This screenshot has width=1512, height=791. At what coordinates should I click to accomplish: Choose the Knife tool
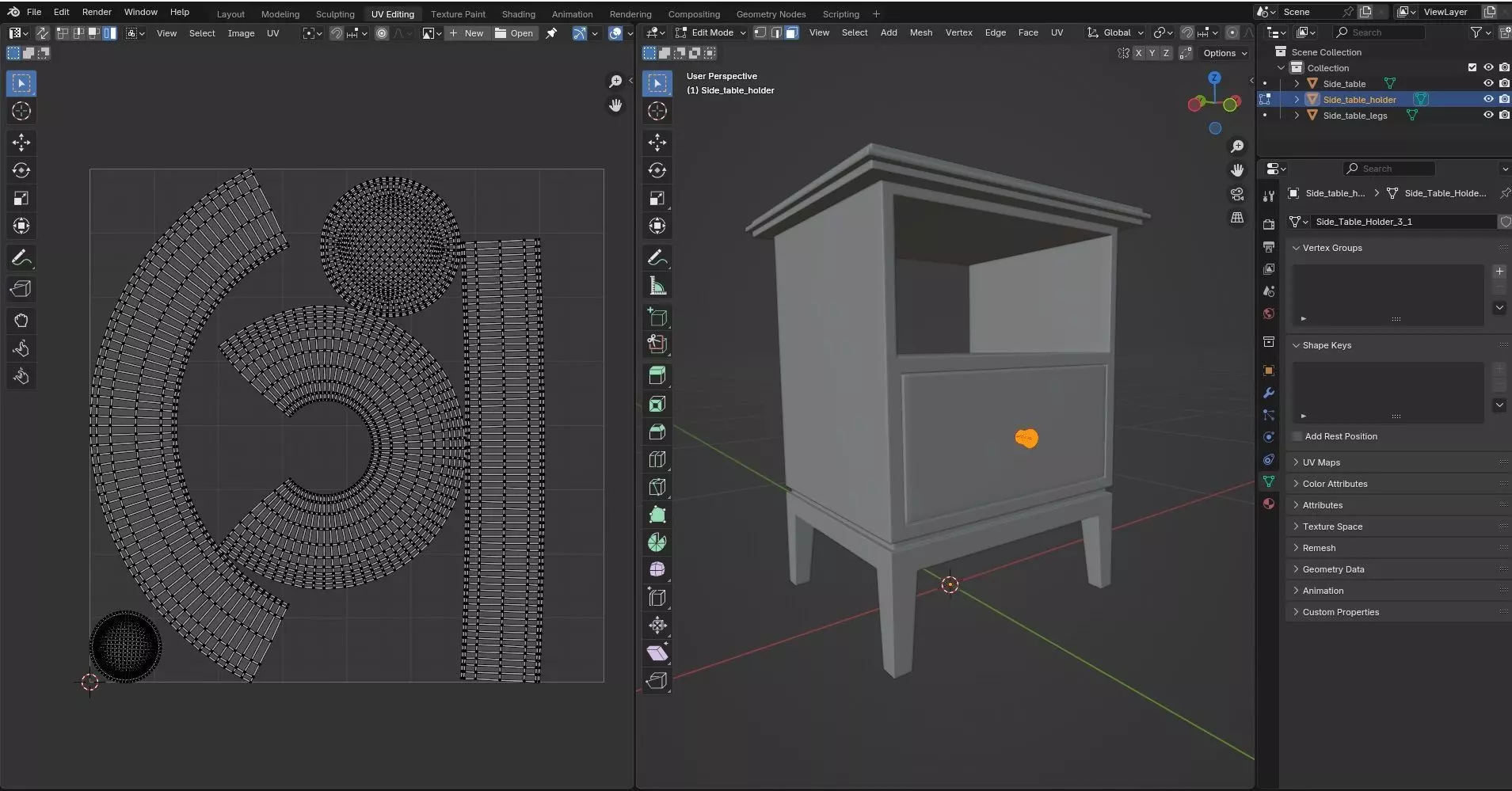(657, 487)
